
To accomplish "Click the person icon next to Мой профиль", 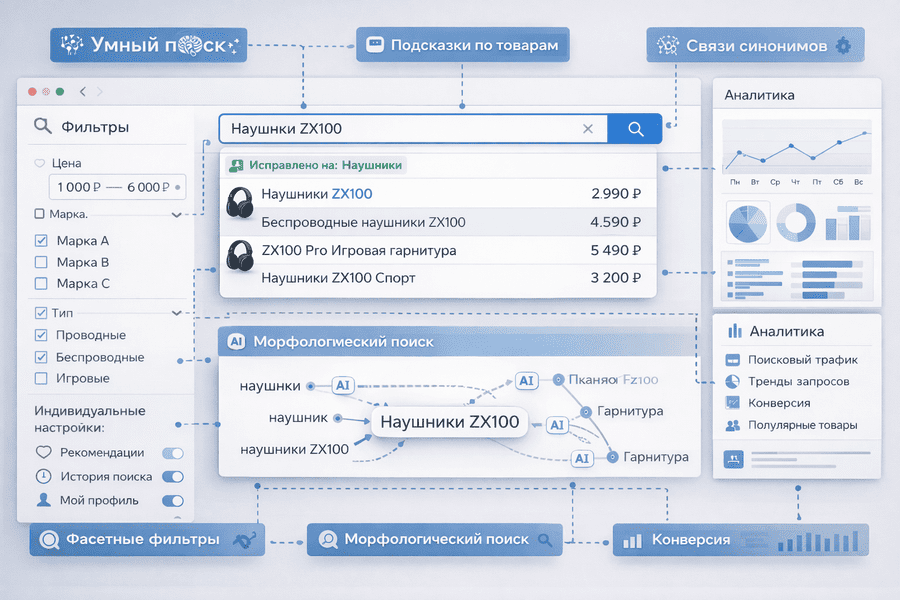I will pos(42,499).
